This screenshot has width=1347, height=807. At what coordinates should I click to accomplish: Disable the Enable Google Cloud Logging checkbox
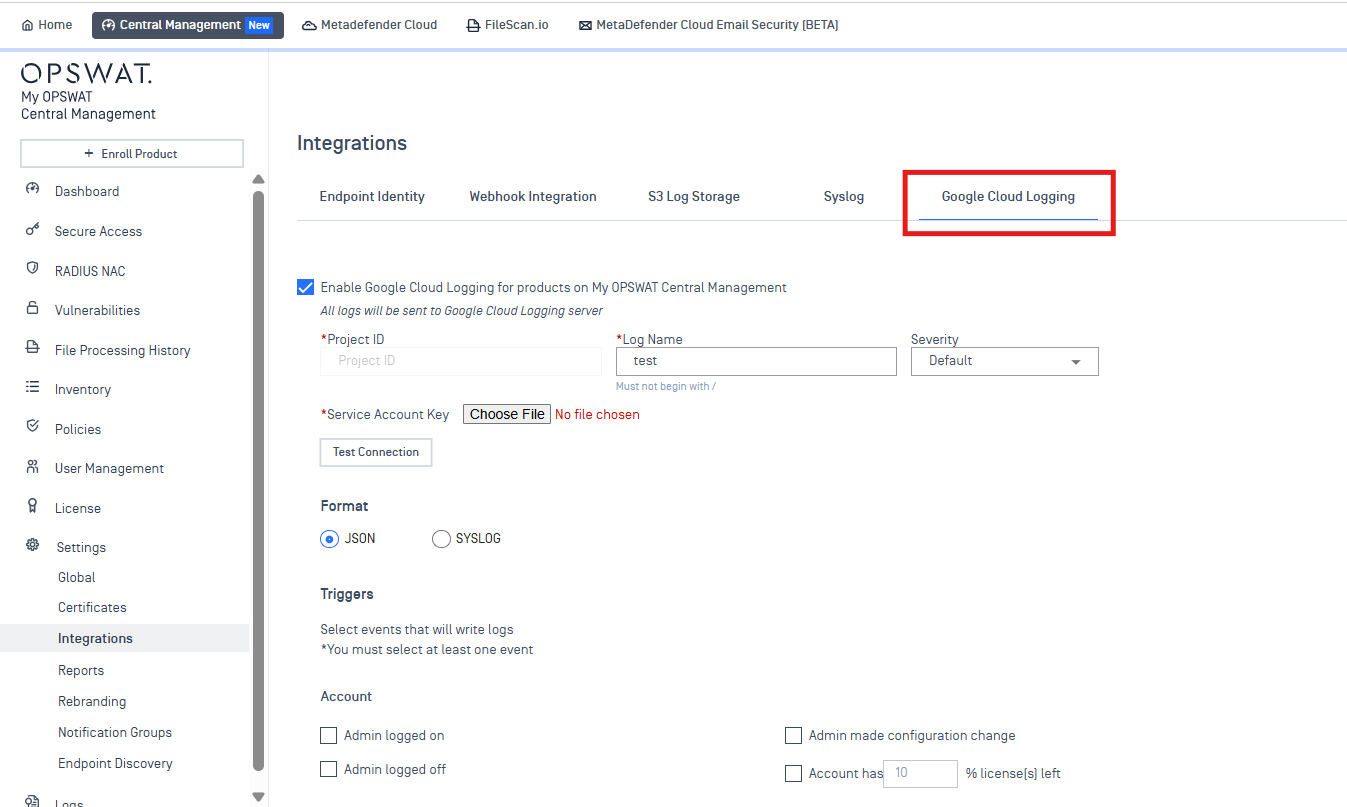306,287
